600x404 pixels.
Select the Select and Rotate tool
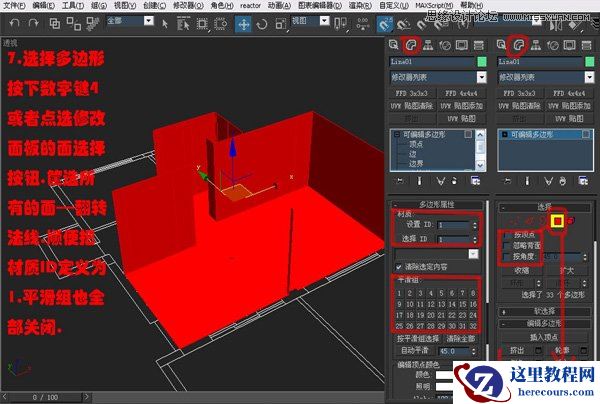coord(262,24)
